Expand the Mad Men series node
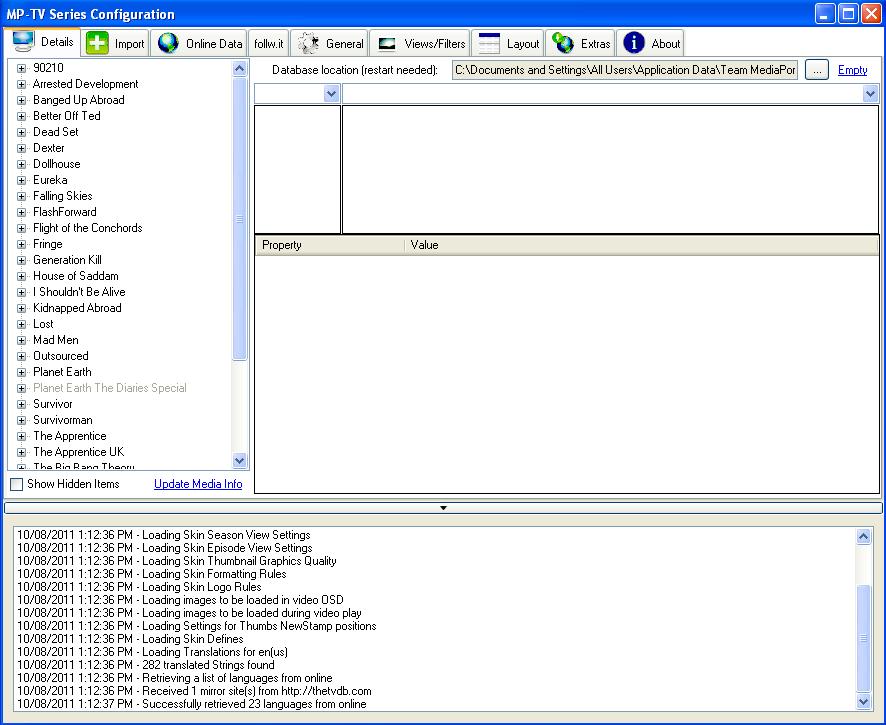Viewport: 886px width, 725px height. coord(21,340)
